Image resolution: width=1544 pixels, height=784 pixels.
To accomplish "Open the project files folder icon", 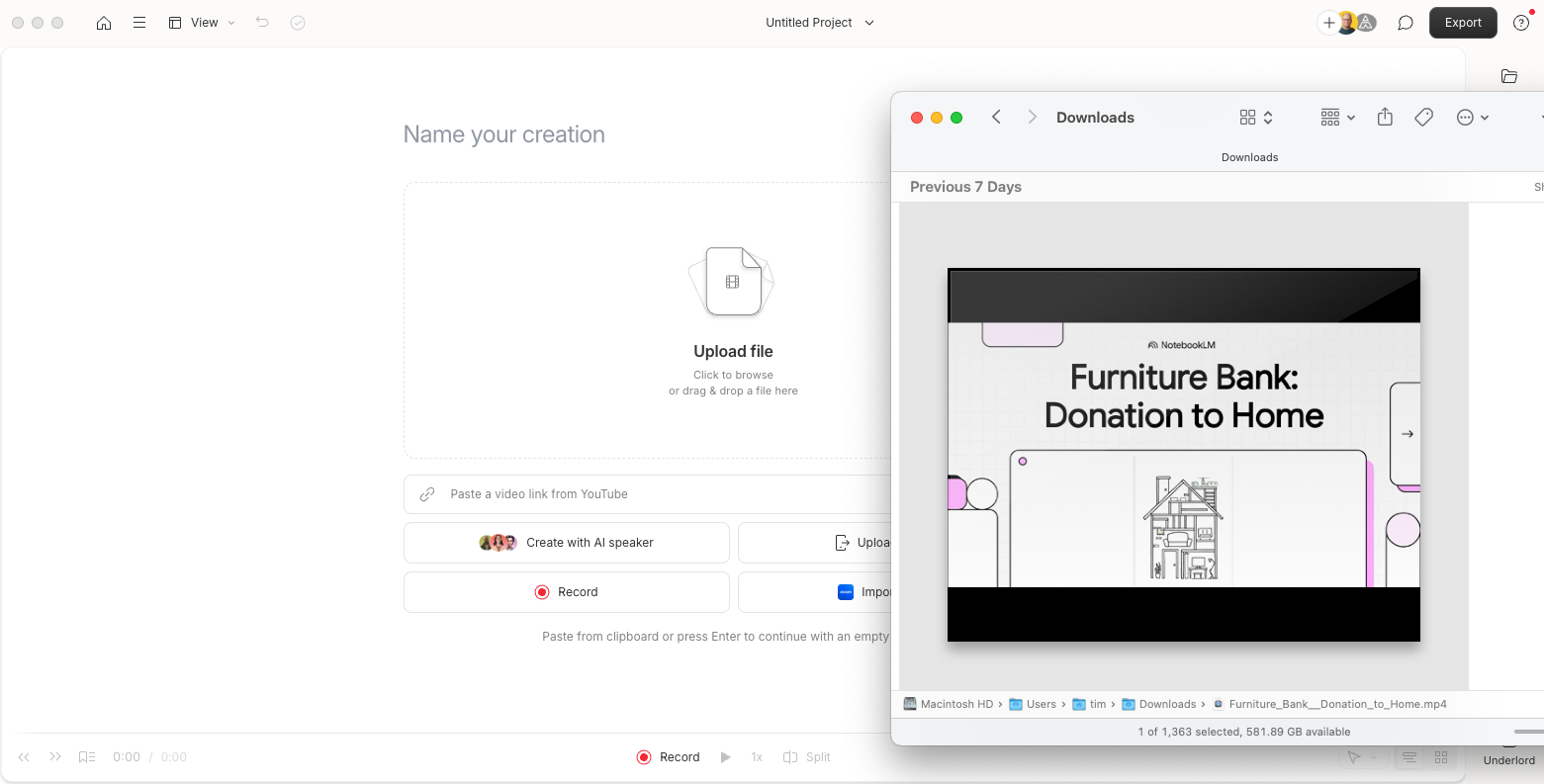I will tap(1508, 76).
